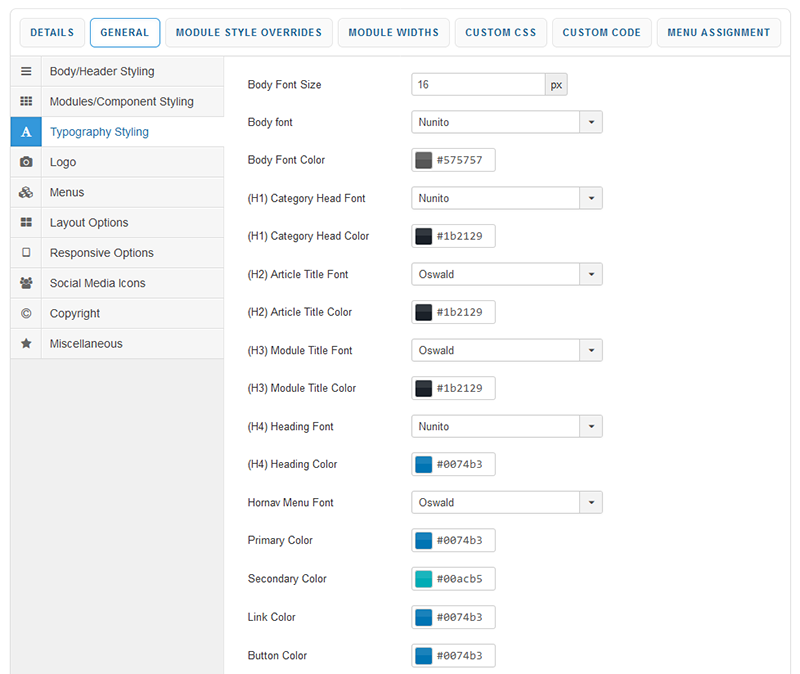Click the Social Media Icons people icon

pyautogui.click(x=26, y=283)
